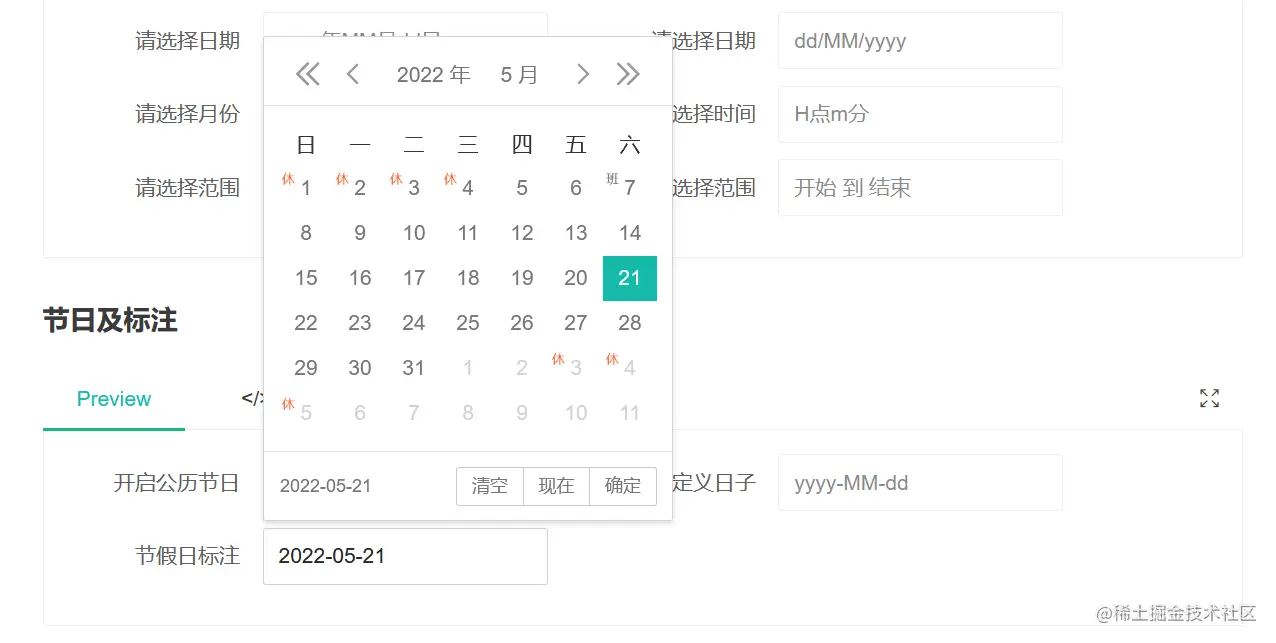Select date 22 in calendar

pyautogui.click(x=306, y=323)
